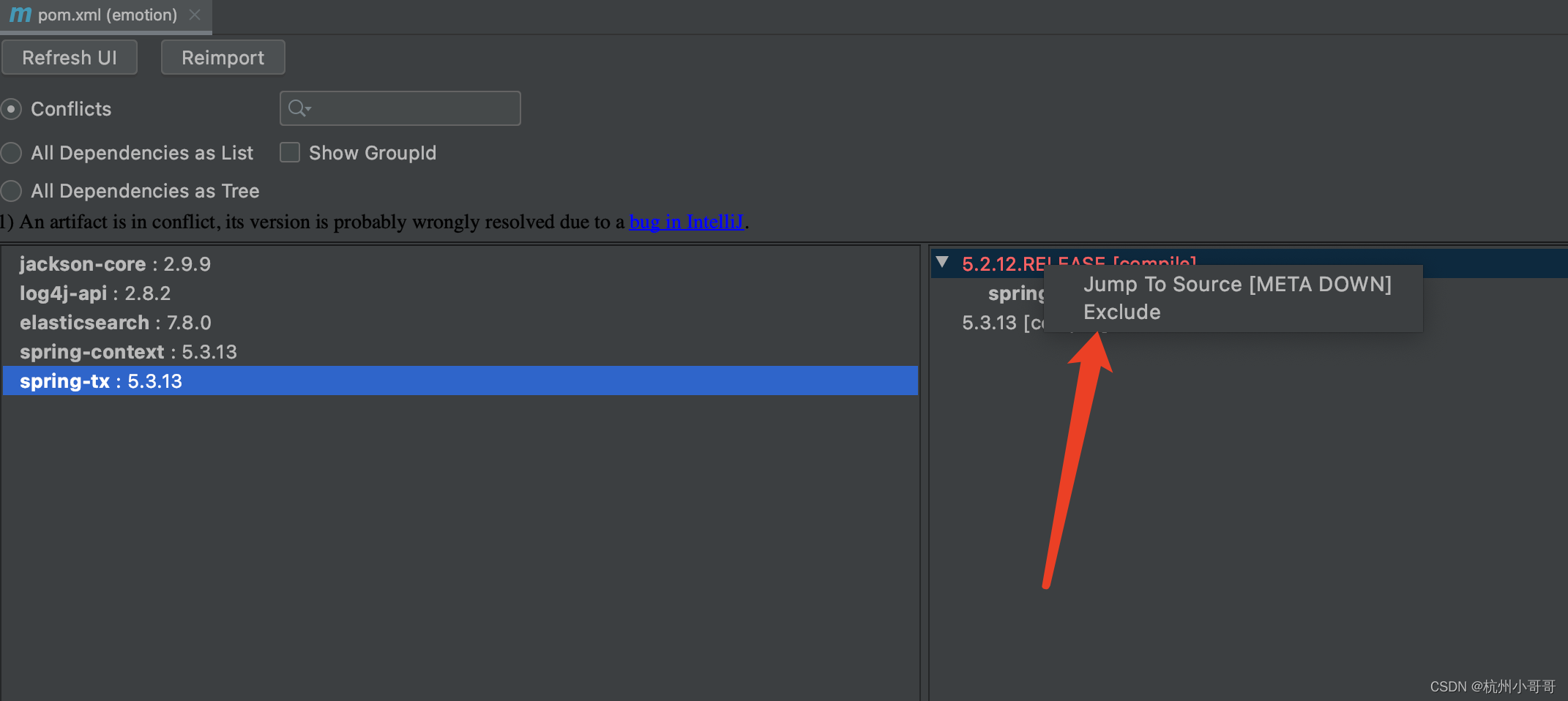Close the pom.xml (emotion) tab
Viewport: 1568px width, 701px height.
tap(194, 14)
